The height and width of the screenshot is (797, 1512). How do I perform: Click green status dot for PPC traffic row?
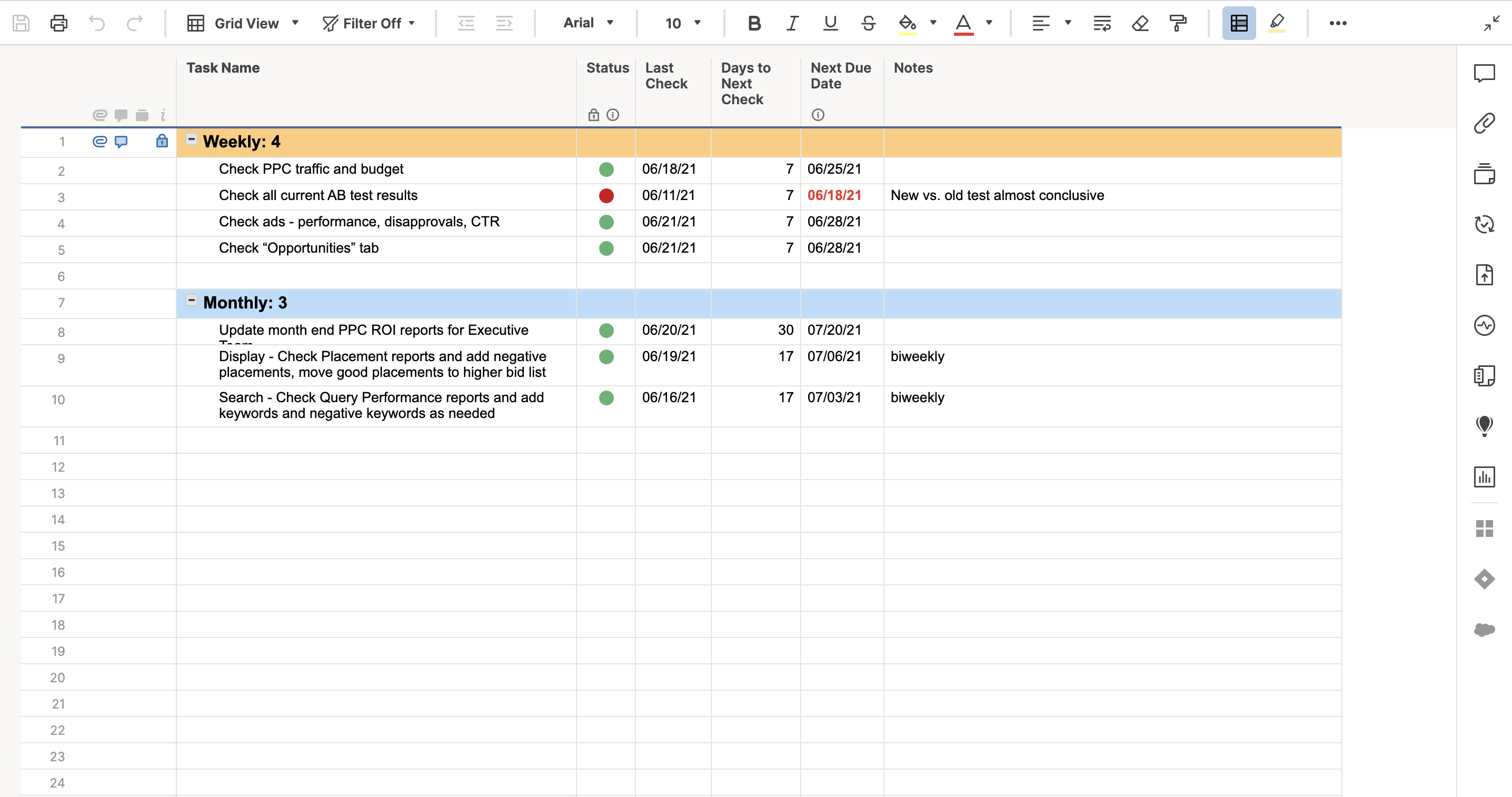(606, 170)
